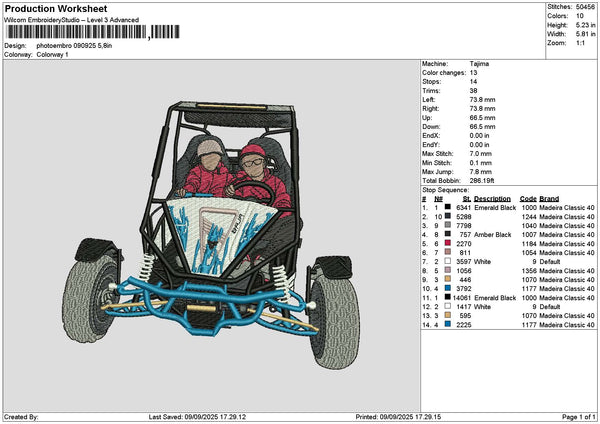Click the design name photoembro 090925 5,8in

pos(74,46)
